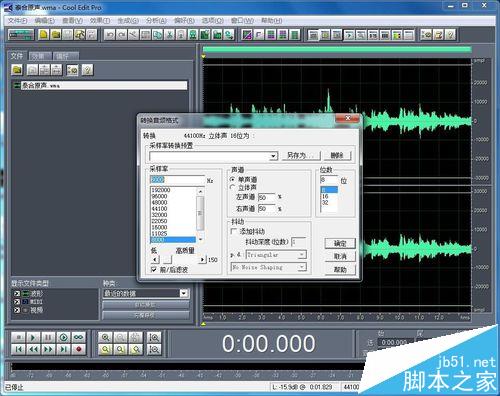This screenshot has height=396, width=500.
Task: Select the 单声道 (mono) radio button
Action: pyautogui.click(x=233, y=179)
